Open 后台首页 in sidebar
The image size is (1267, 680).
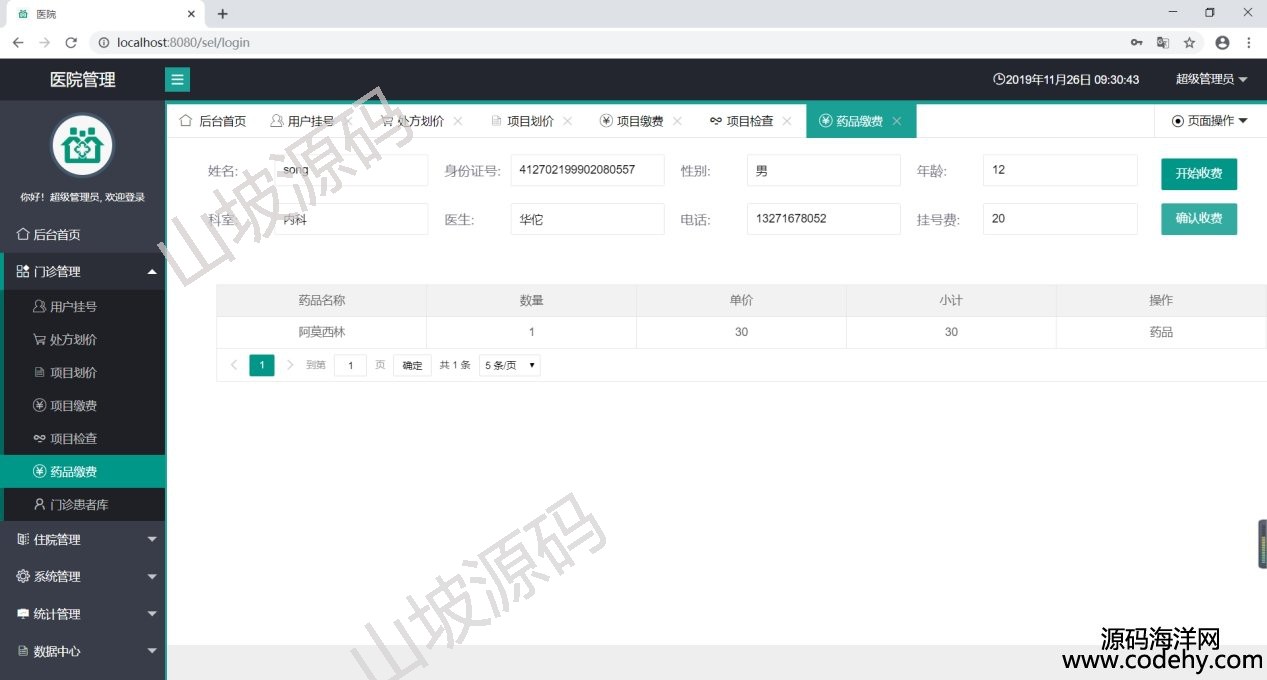83,234
